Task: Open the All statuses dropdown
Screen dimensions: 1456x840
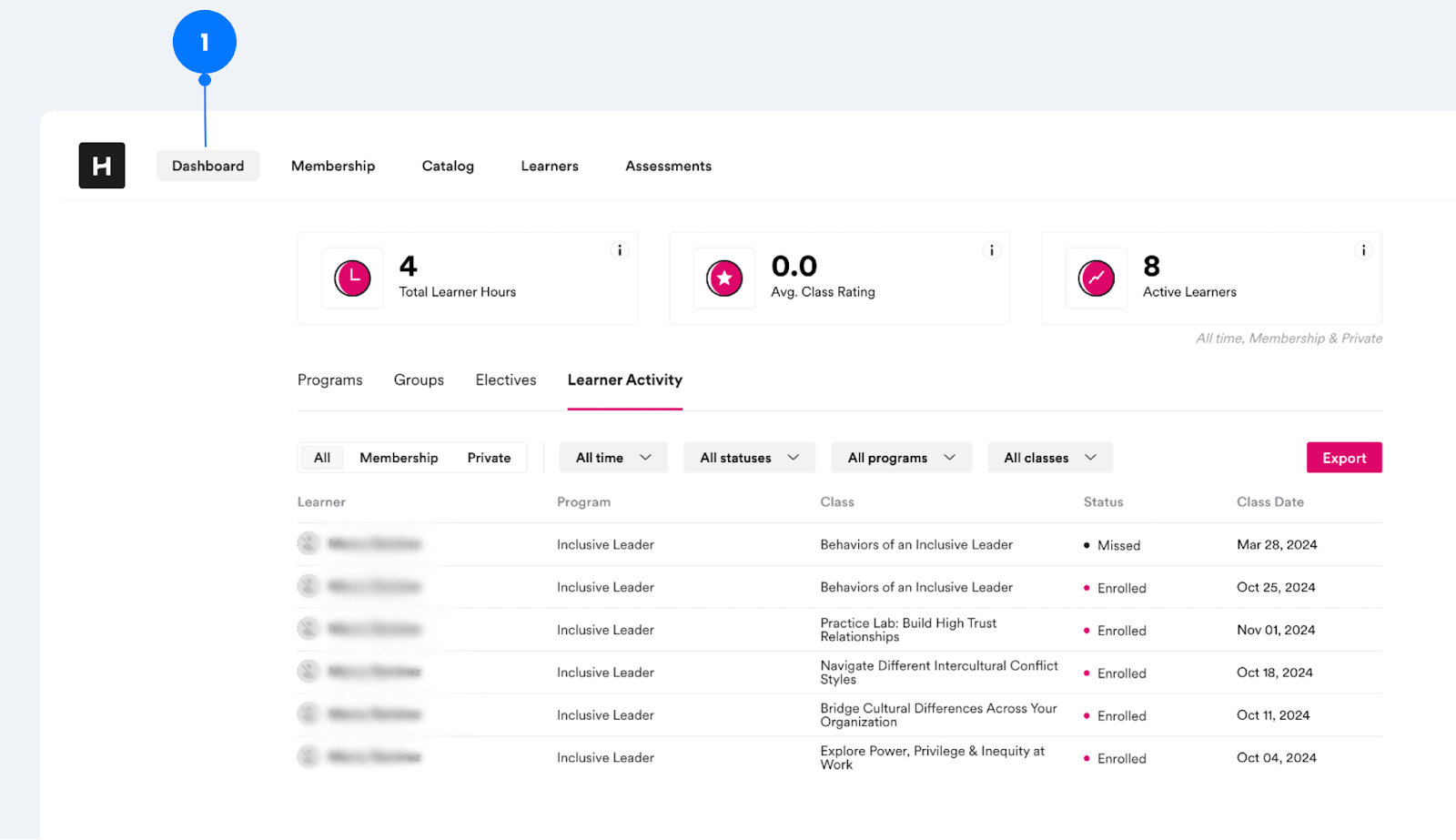Action: [x=748, y=457]
